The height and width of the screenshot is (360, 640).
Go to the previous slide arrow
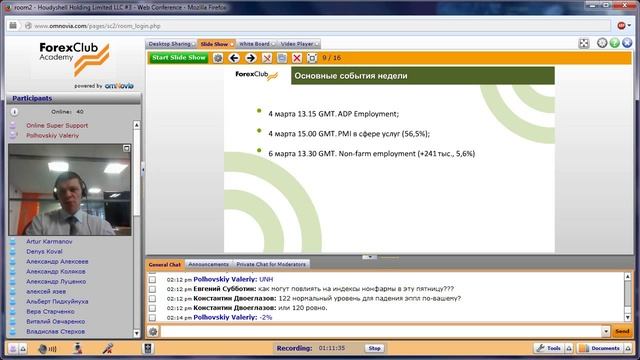tap(234, 58)
